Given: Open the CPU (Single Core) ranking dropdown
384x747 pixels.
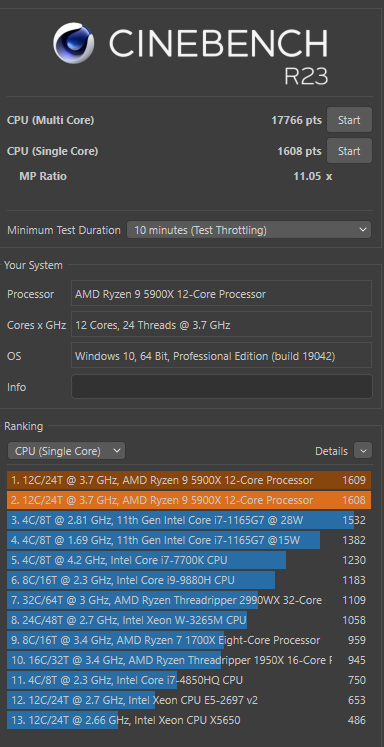Looking at the screenshot, I should click(x=66, y=451).
